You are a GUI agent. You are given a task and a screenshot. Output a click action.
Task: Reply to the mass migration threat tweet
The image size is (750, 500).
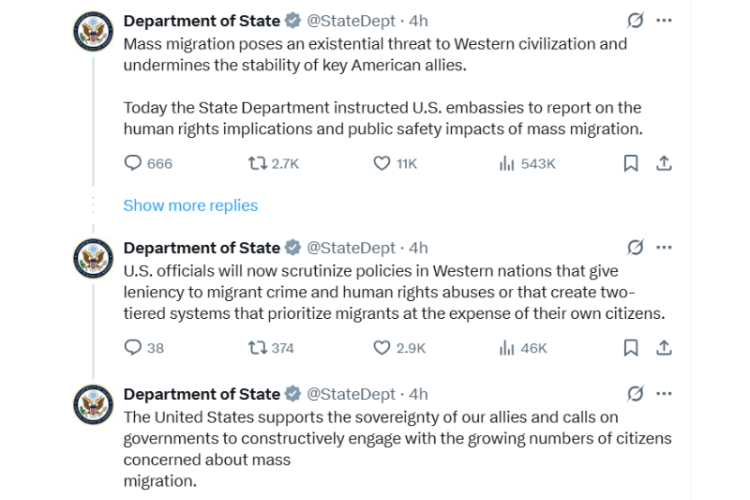coord(134,164)
